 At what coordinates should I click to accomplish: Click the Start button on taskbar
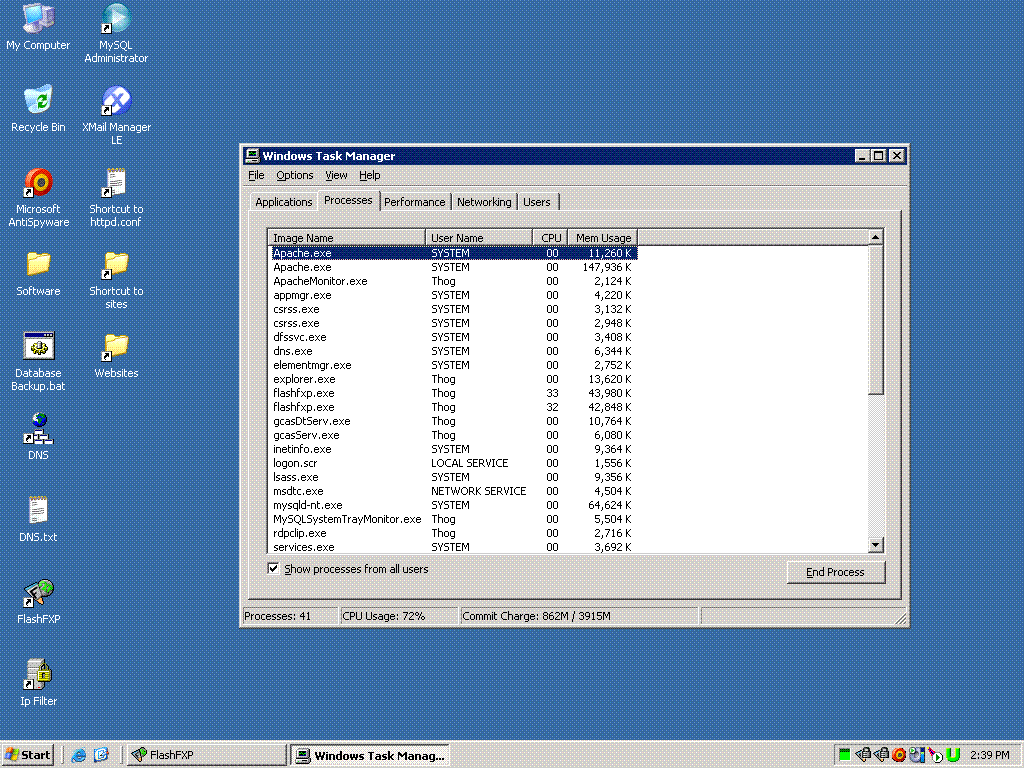click(28, 755)
